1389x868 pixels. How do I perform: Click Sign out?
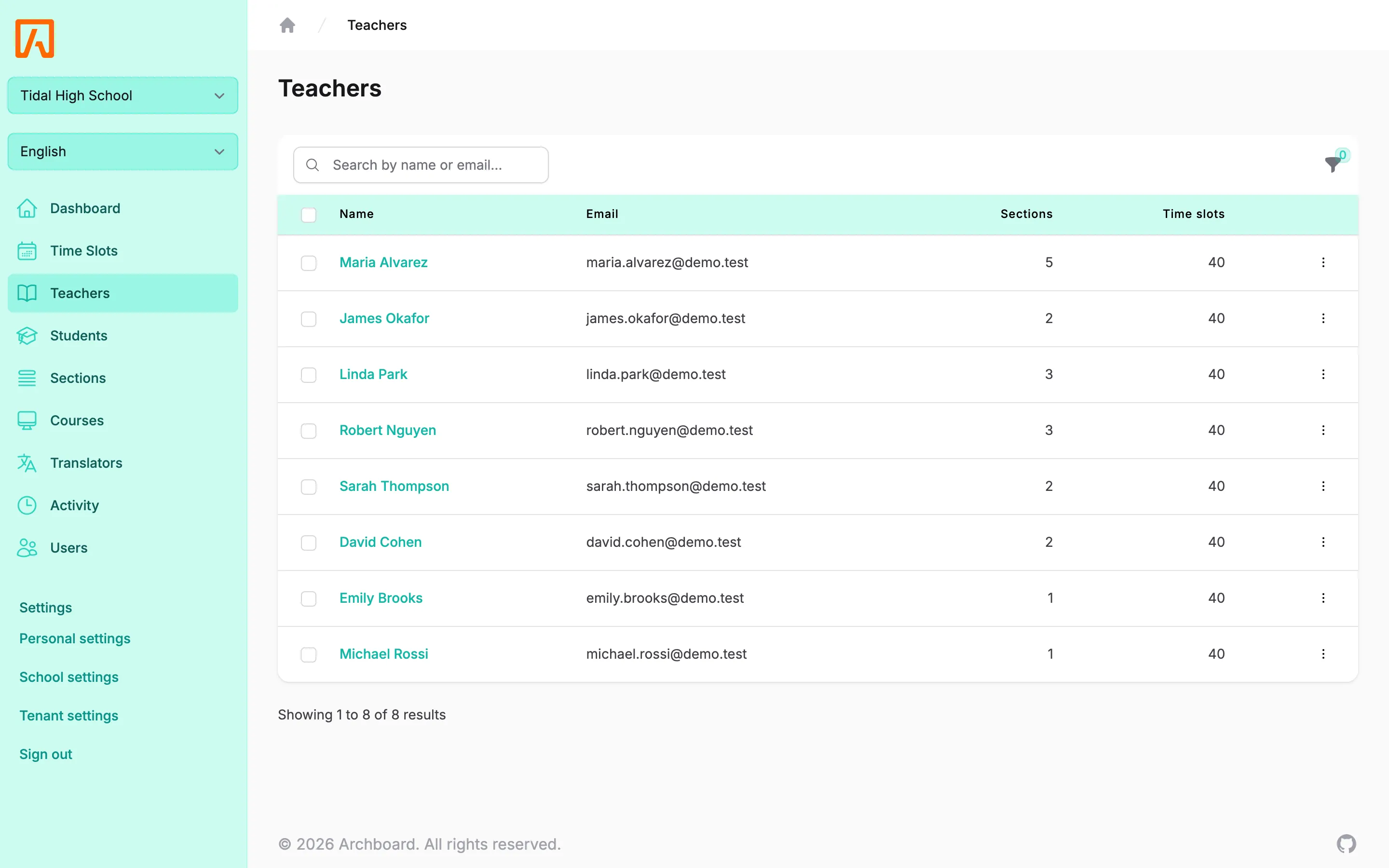coord(46,754)
